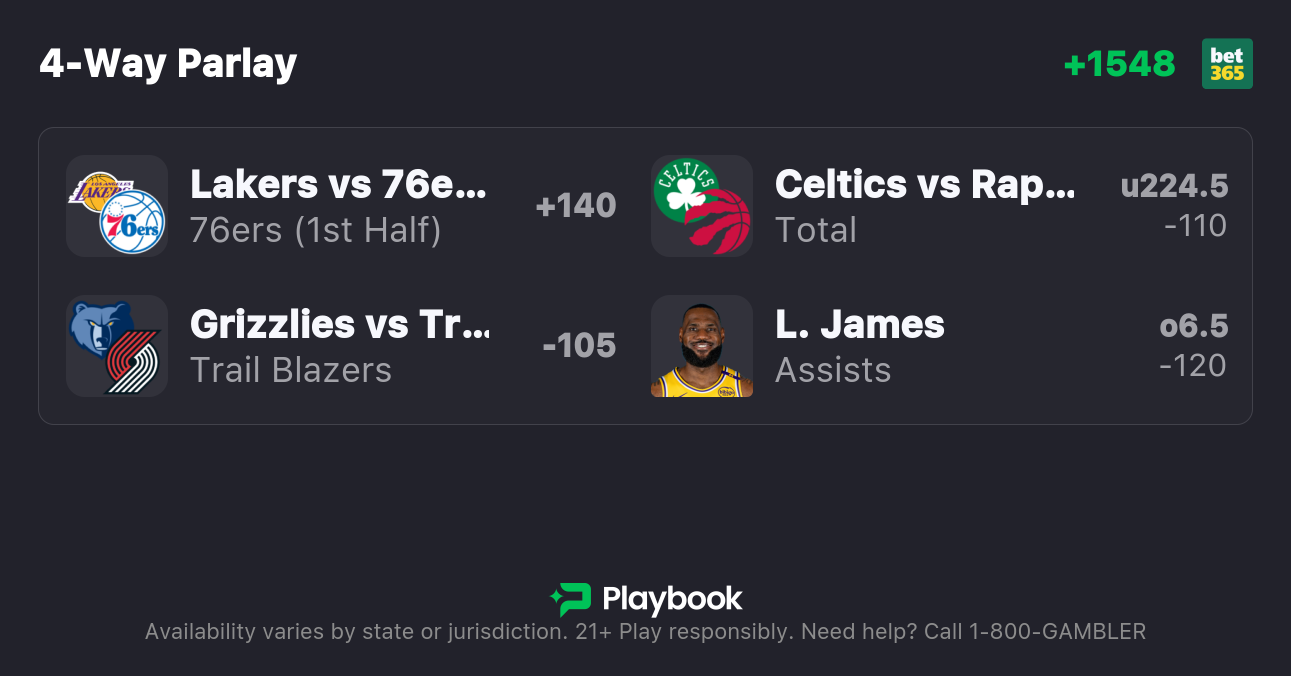Click the +1548 parlay odds
This screenshot has height=676, width=1291.
tap(1119, 64)
